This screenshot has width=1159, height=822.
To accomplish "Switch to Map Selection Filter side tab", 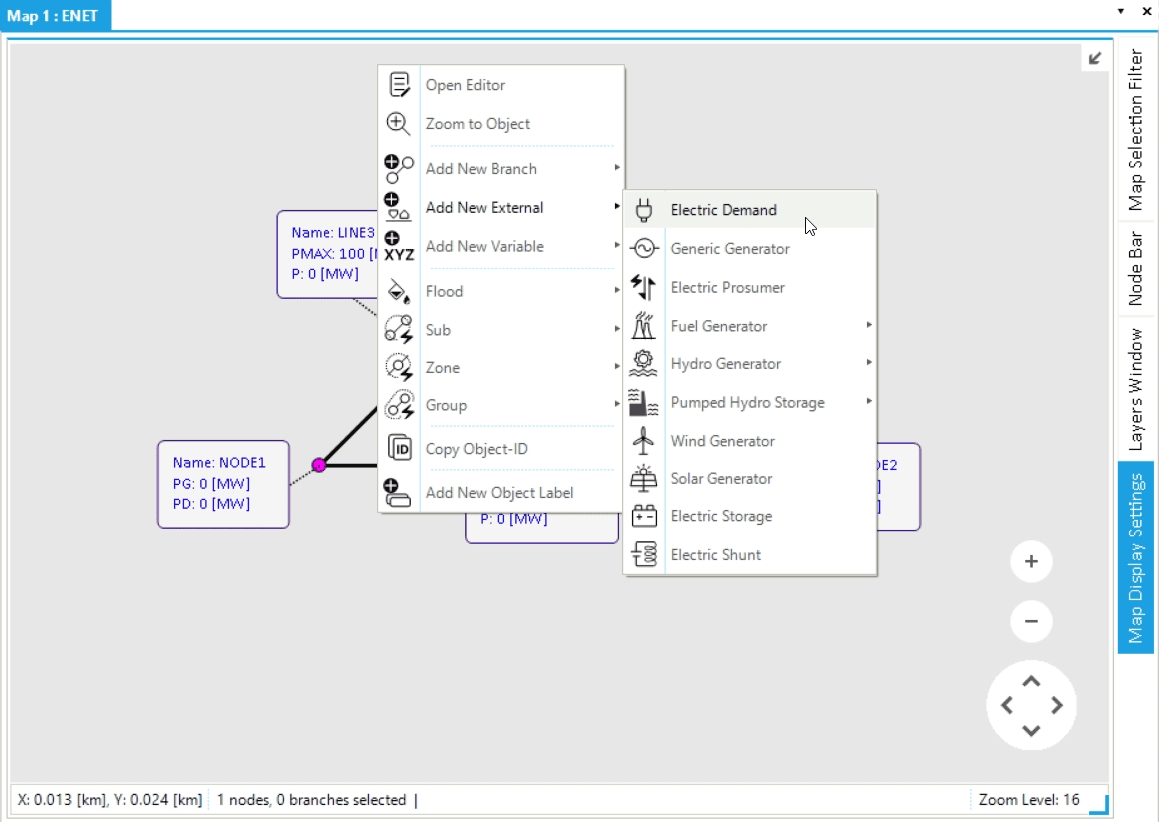I will click(1135, 130).
